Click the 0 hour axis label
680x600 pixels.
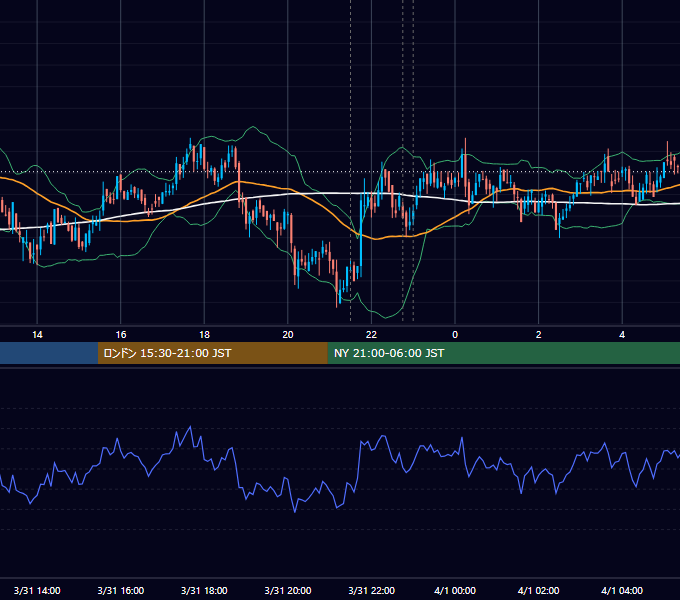[455, 335]
